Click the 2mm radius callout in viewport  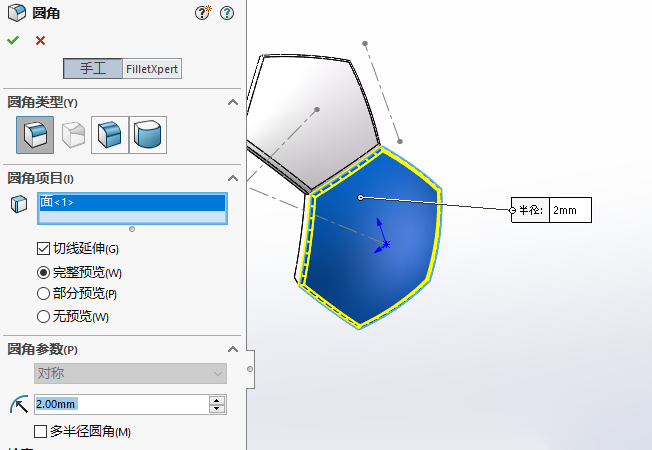coord(570,210)
